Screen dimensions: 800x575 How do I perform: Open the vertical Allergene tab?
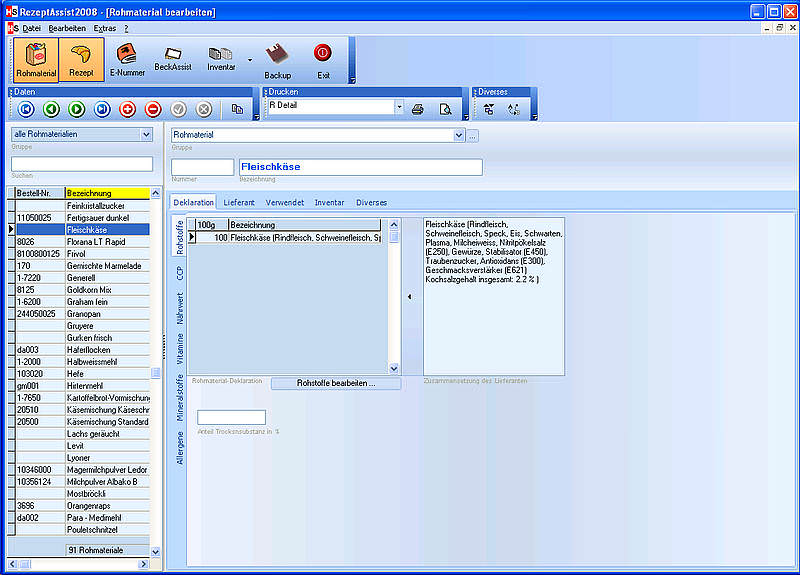pos(180,448)
